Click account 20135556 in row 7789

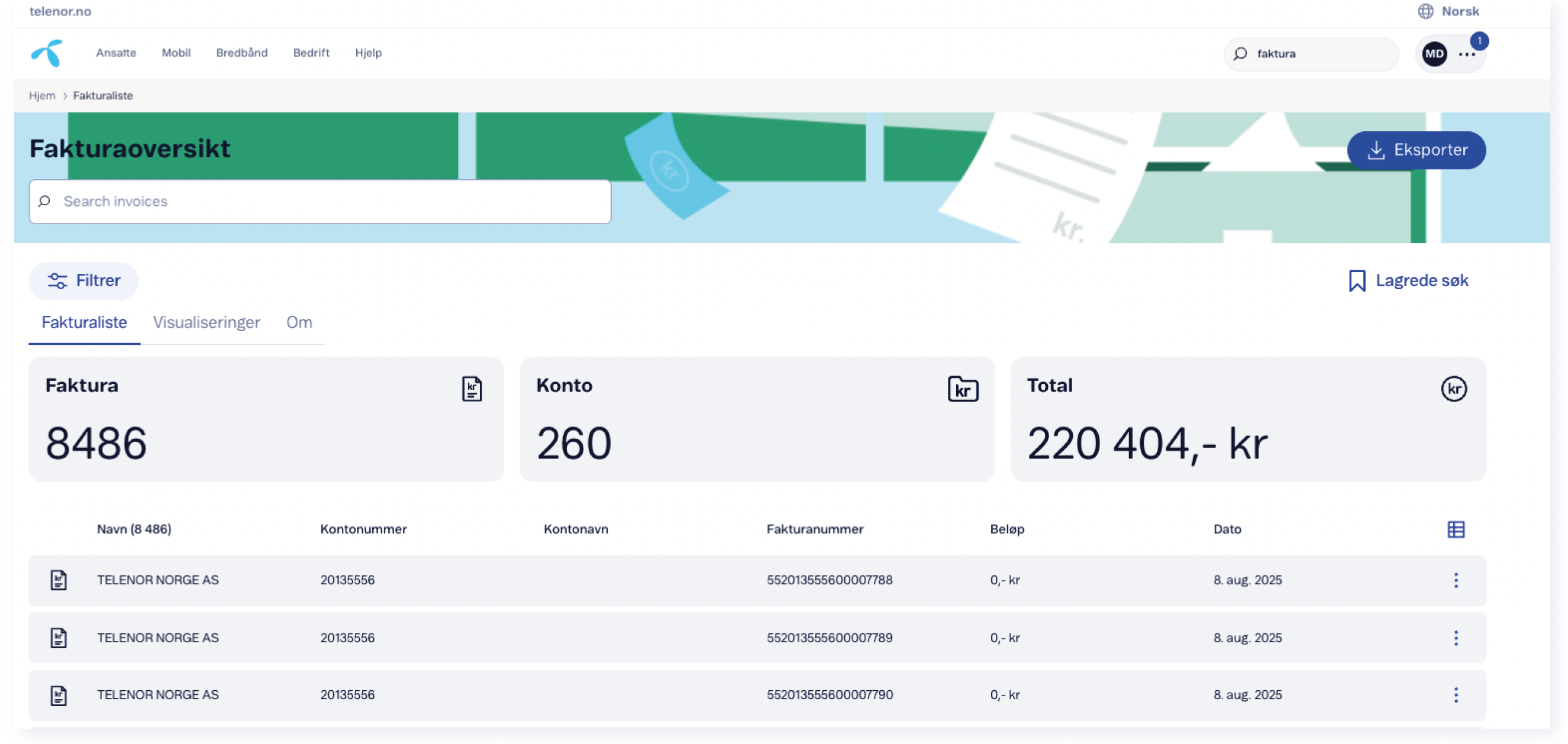[x=347, y=638]
